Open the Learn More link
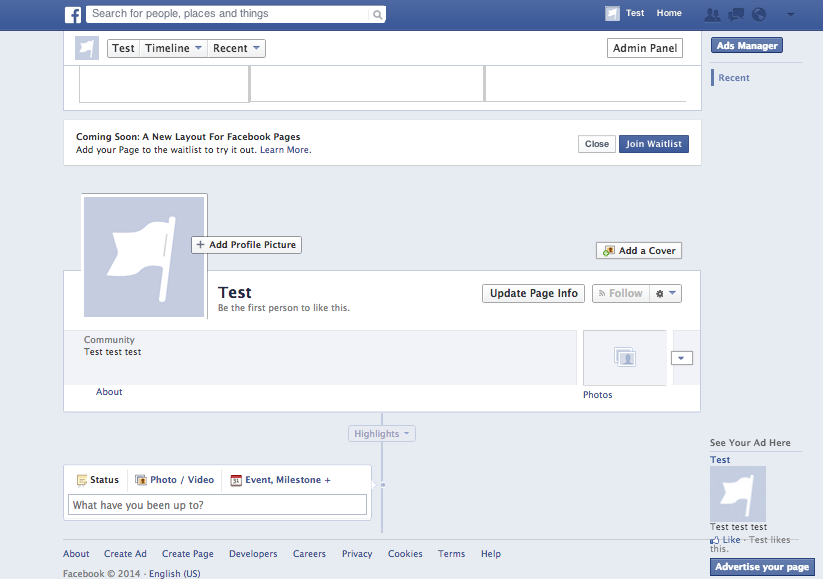 pos(284,150)
